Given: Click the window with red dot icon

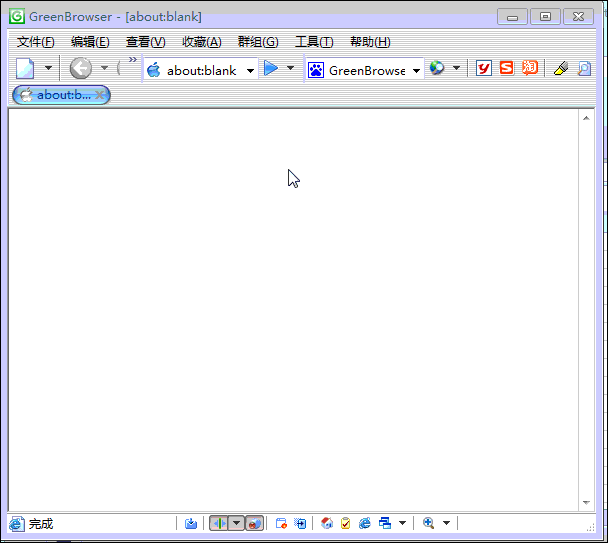Looking at the screenshot, I should click(281, 524).
